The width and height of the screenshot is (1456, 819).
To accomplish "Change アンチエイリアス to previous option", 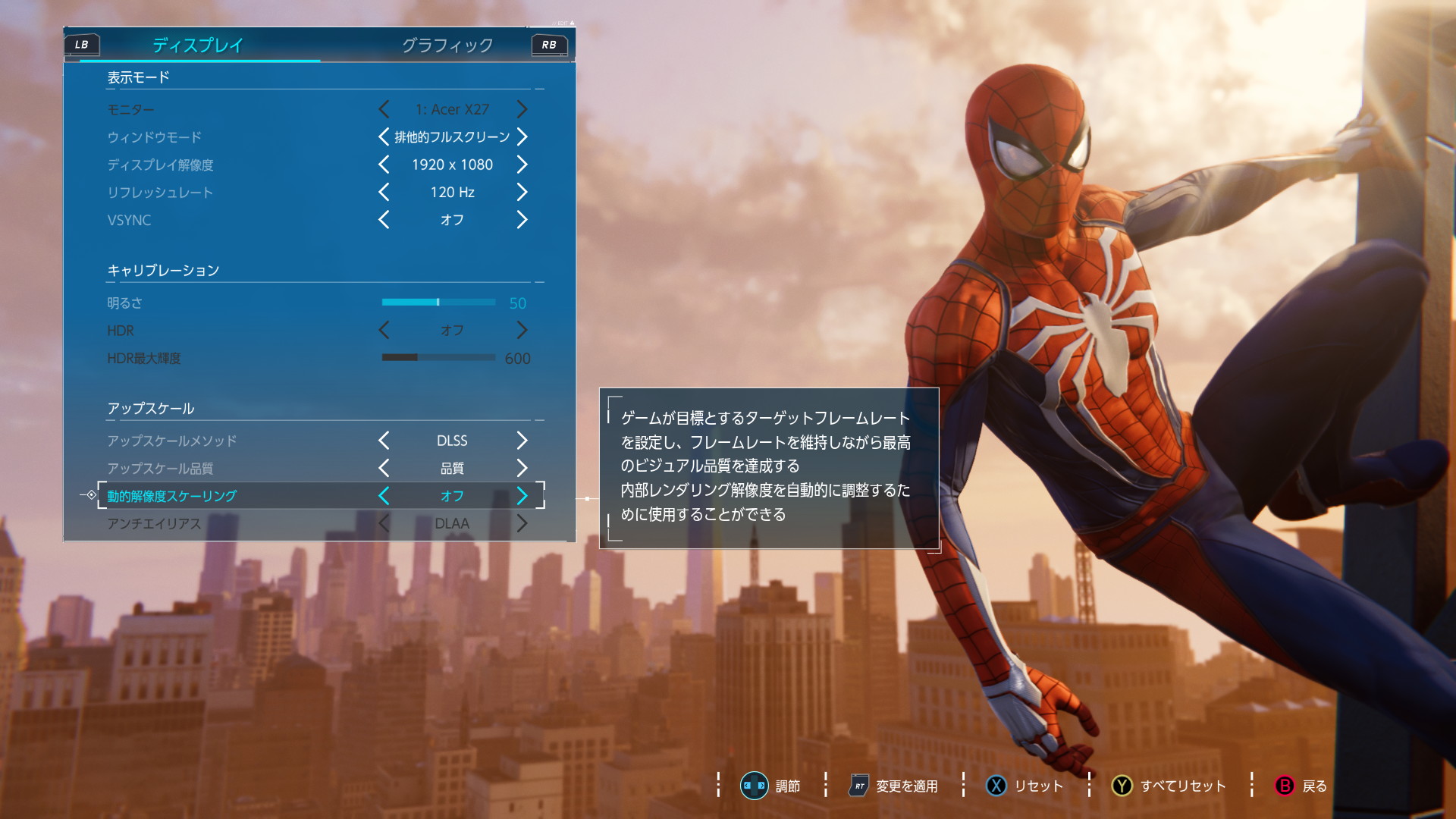I will (x=384, y=523).
